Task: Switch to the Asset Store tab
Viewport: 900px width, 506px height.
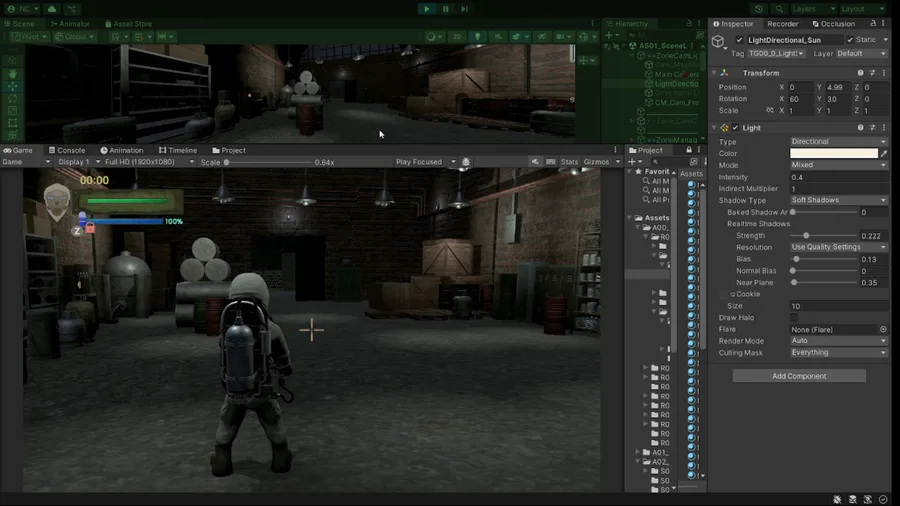Action: [129, 24]
